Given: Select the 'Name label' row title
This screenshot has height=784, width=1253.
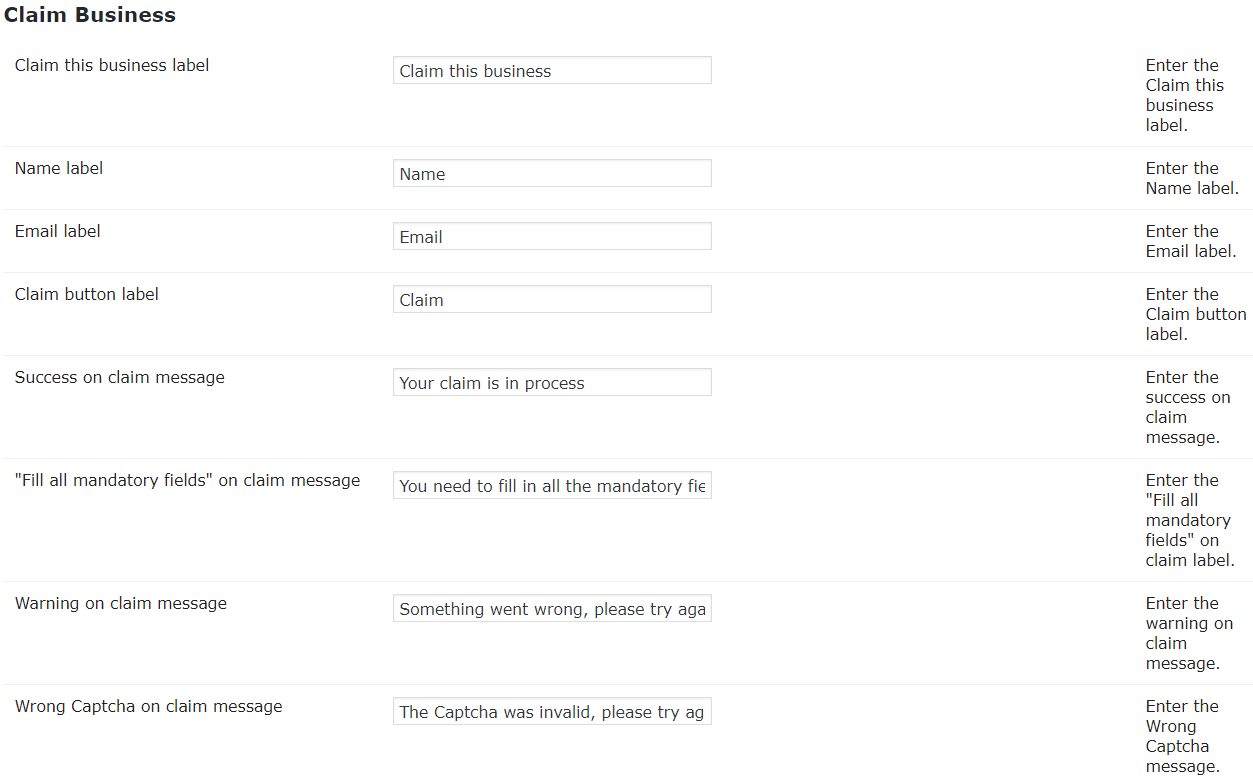Looking at the screenshot, I should [x=59, y=169].
